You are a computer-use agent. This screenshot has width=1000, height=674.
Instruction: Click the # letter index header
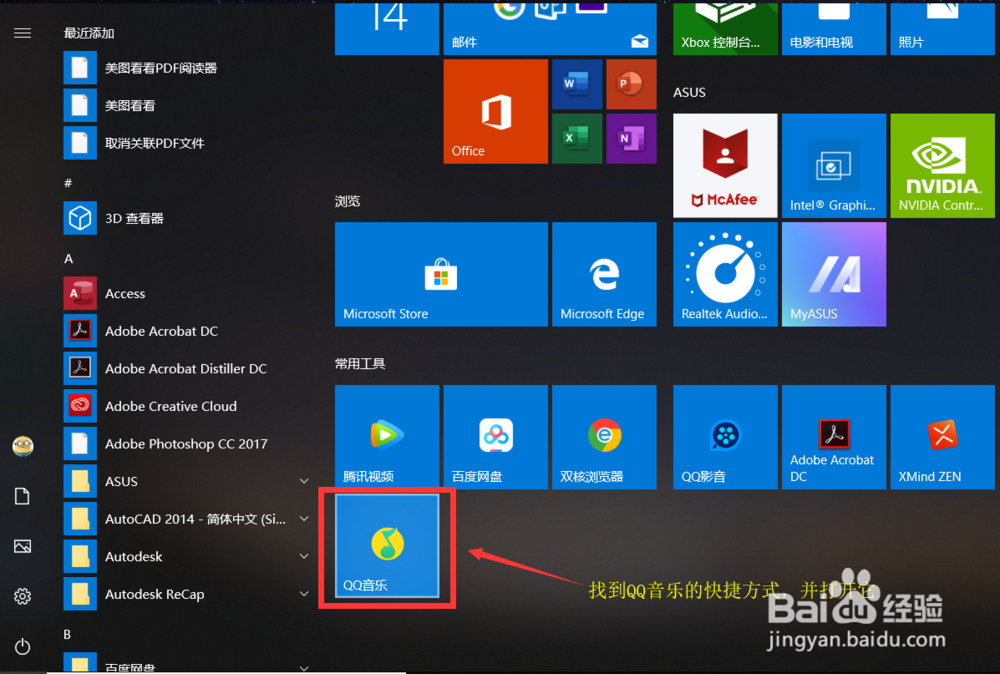68,184
